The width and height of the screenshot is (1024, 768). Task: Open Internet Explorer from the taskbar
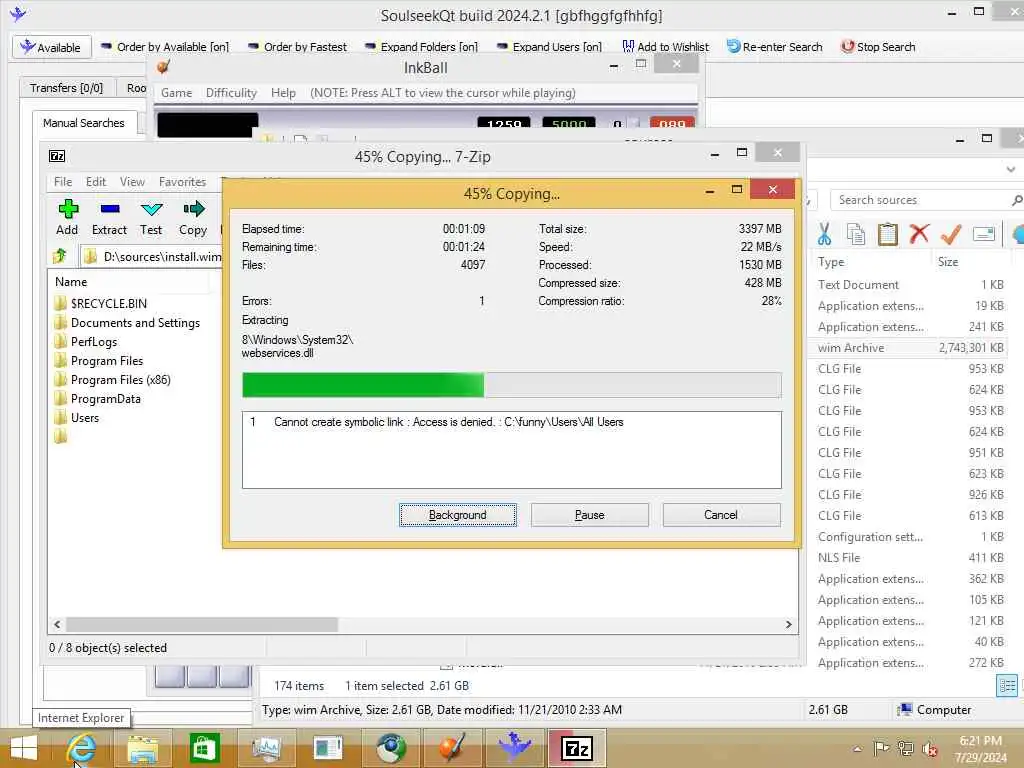click(81, 748)
